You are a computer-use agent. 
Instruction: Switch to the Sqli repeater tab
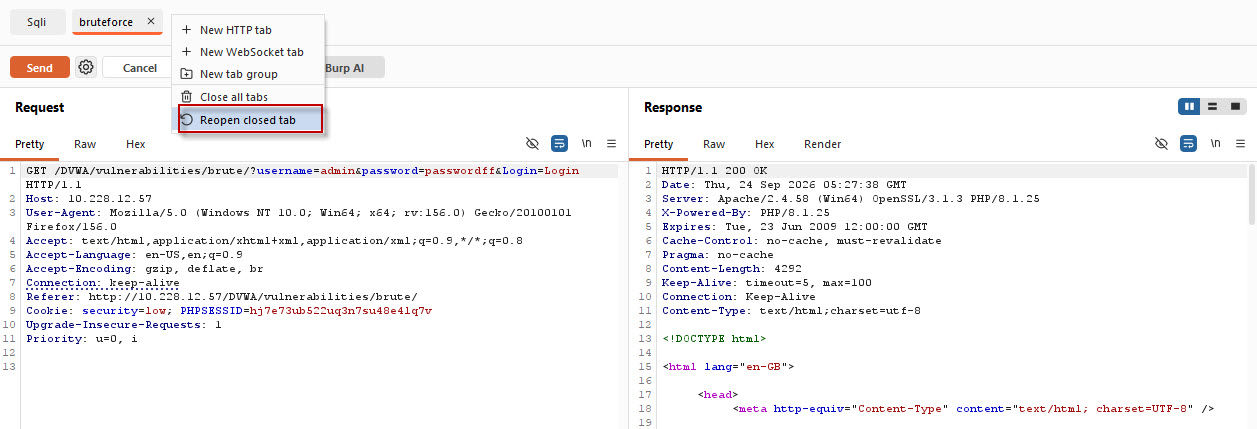pos(37,22)
